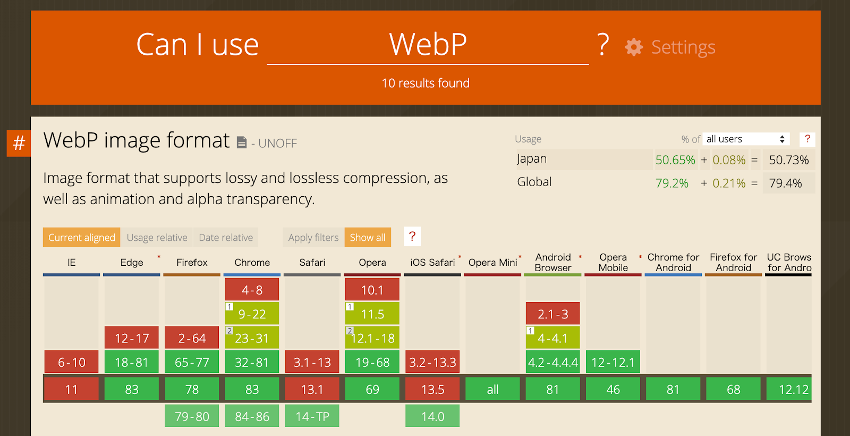Select Opera Mobile 46 cell
Image resolution: width=850 pixels, height=436 pixels.
click(x=613, y=389)
